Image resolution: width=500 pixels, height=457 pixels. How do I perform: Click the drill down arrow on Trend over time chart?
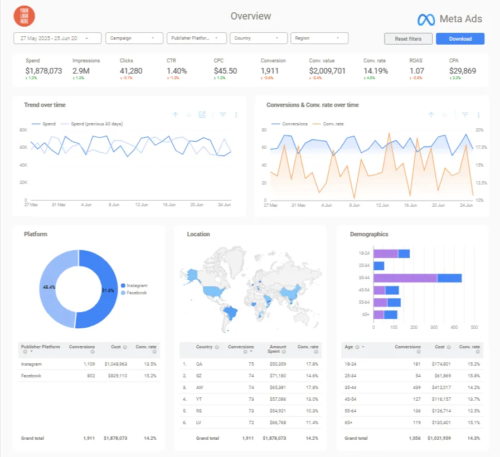coord(189,115)
